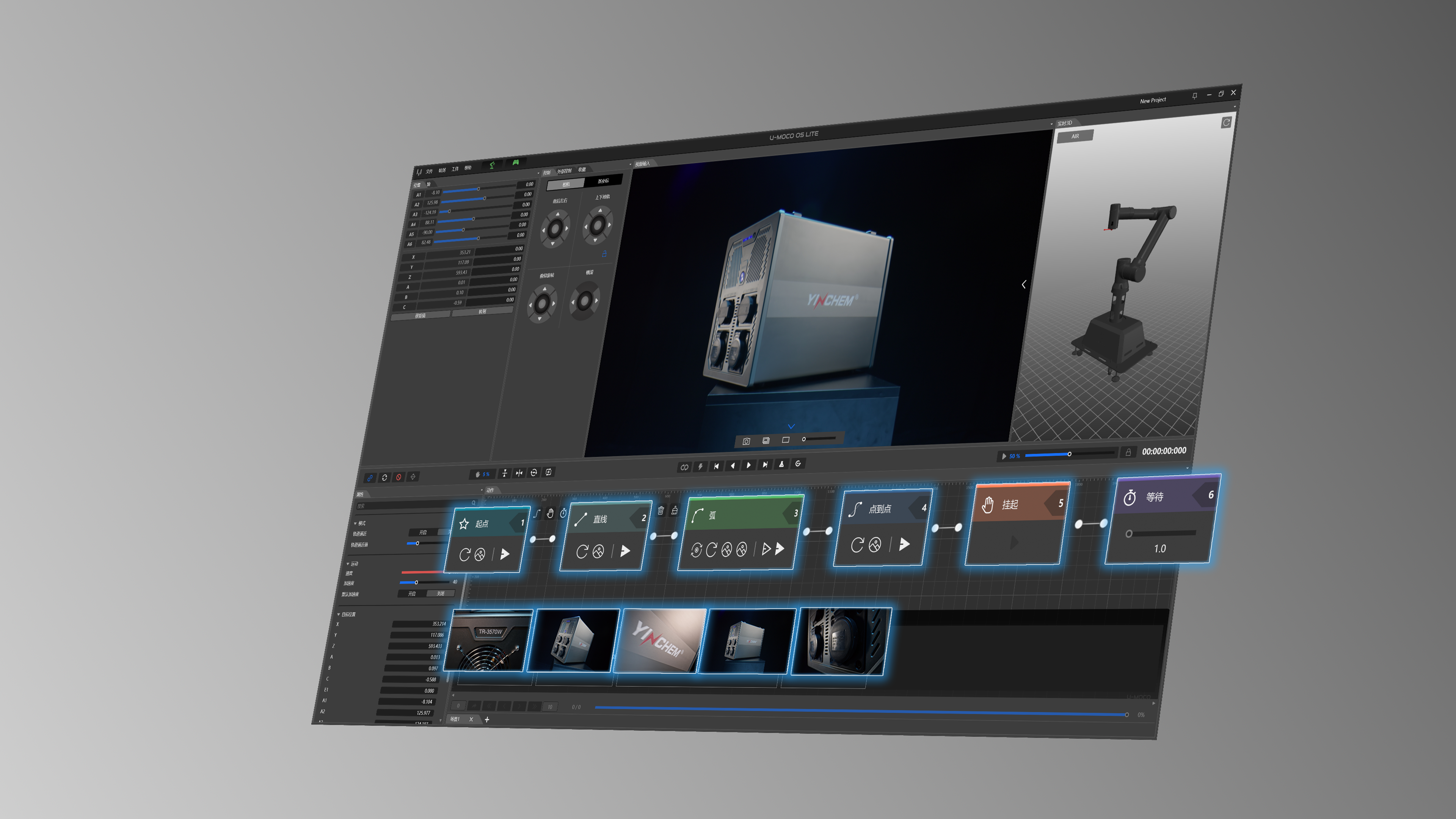Image resolution: width=1456 pixels, height=819 pixels.
Task: Select 基坐标 control mode
Action: click(603, 181)
